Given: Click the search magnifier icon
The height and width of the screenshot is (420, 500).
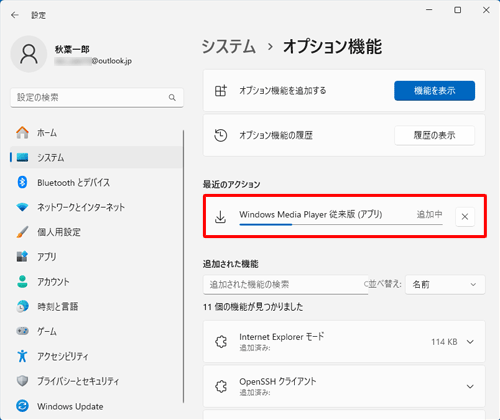Looking at the screenshot, I should (x=172, y=97).
